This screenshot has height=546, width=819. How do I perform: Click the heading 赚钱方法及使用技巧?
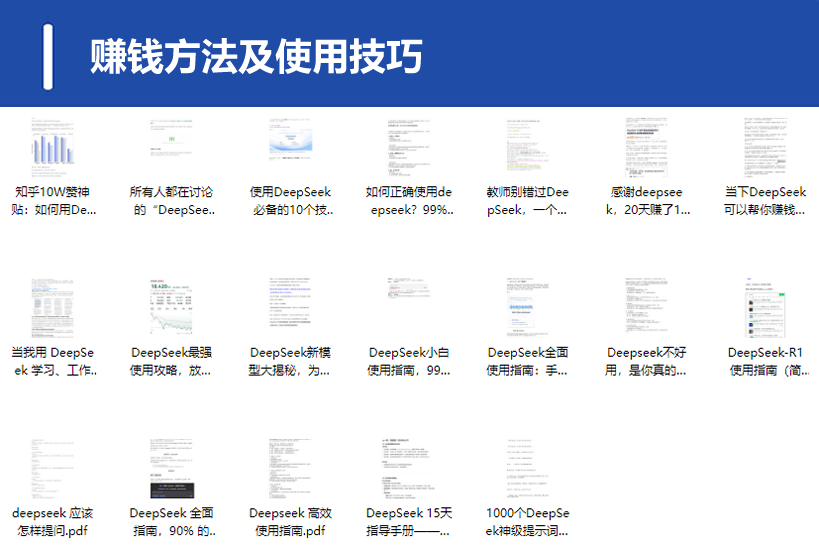pyautogui.click(x=256, y=56)
